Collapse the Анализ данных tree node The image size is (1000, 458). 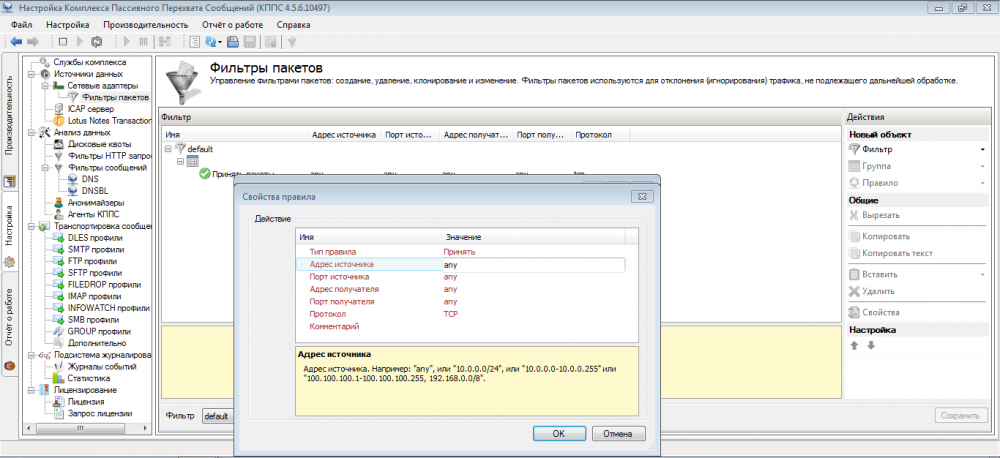[x=31, y=133]
